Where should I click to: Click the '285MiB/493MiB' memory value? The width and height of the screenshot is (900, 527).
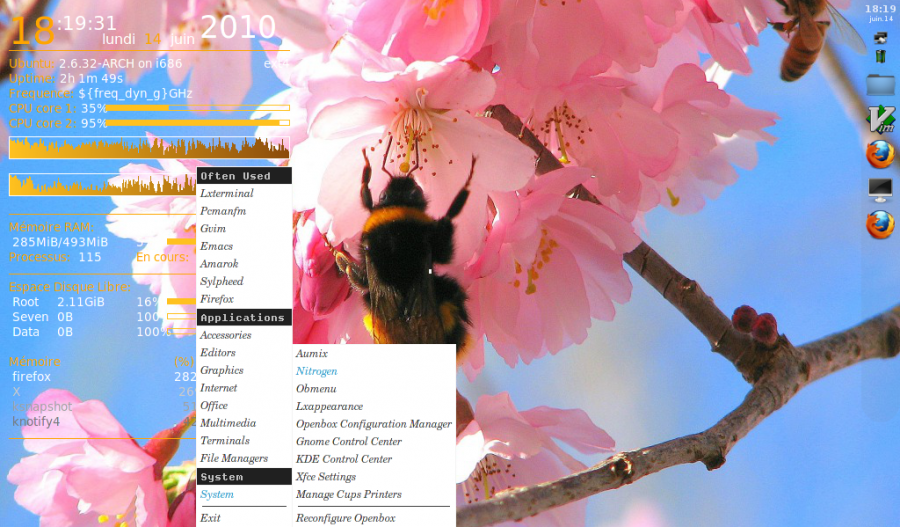[x=60, y=242]
